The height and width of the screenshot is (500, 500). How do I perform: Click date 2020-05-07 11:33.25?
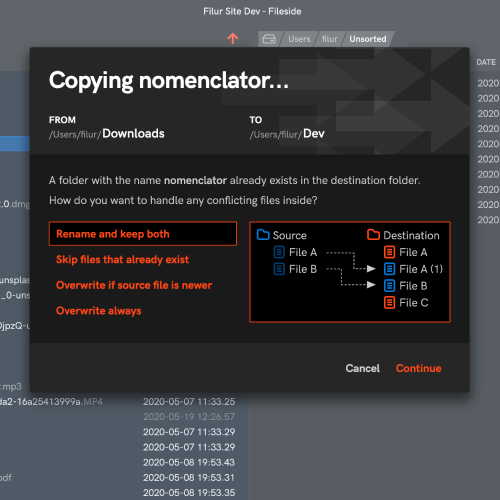point(189,402)
